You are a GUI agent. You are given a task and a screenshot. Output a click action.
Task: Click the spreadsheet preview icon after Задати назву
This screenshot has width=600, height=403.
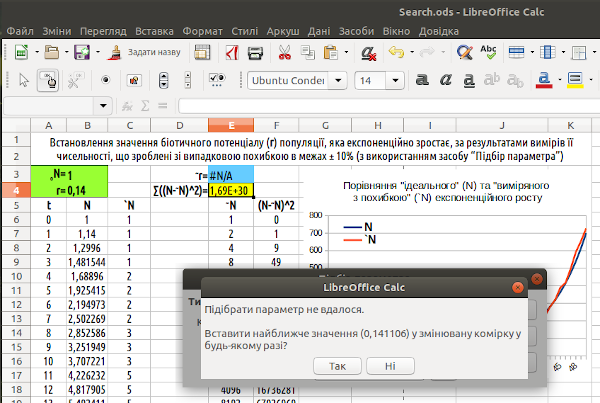click(x=202, y=52)
